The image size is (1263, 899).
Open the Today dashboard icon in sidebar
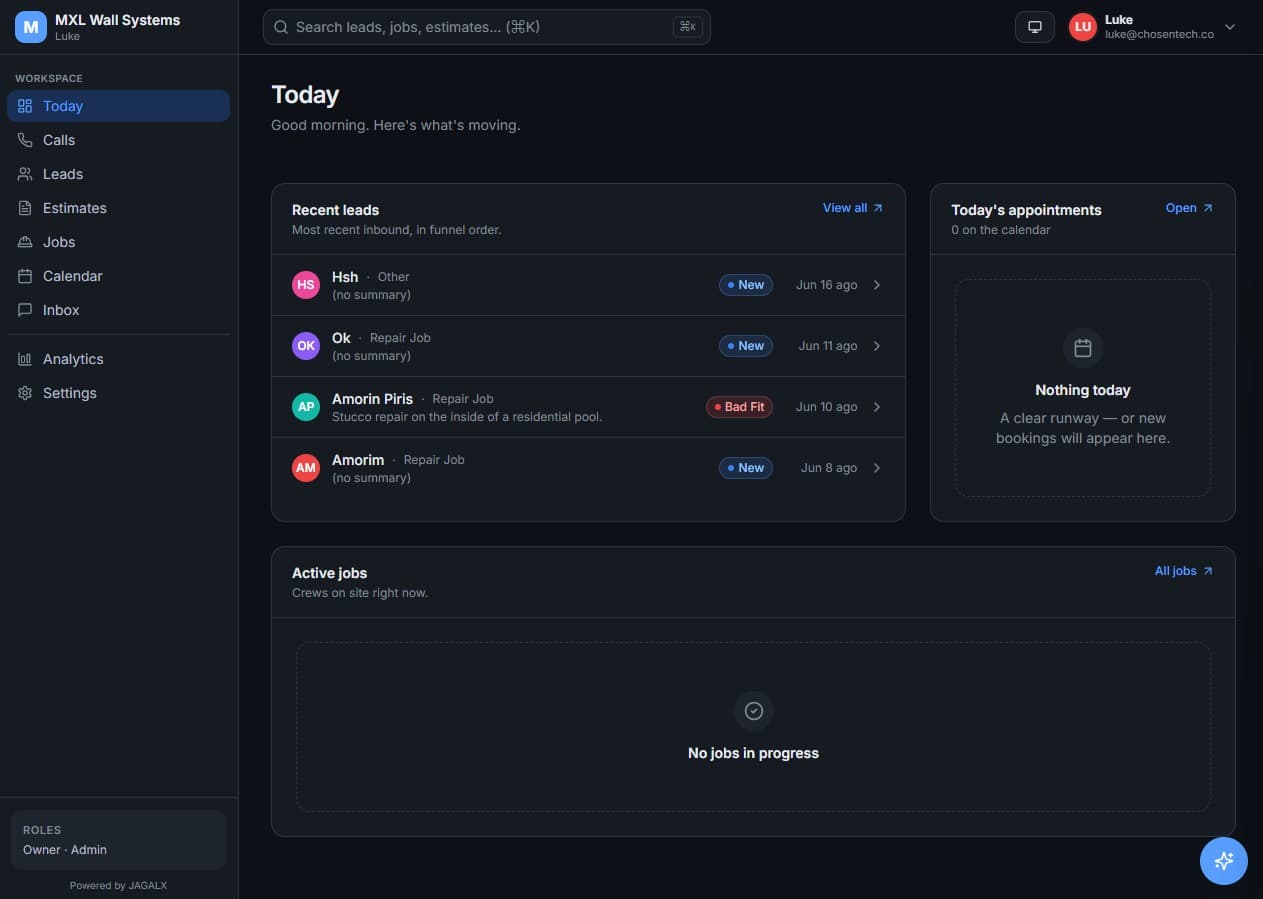pyautogui.click(x=25, y=106)
